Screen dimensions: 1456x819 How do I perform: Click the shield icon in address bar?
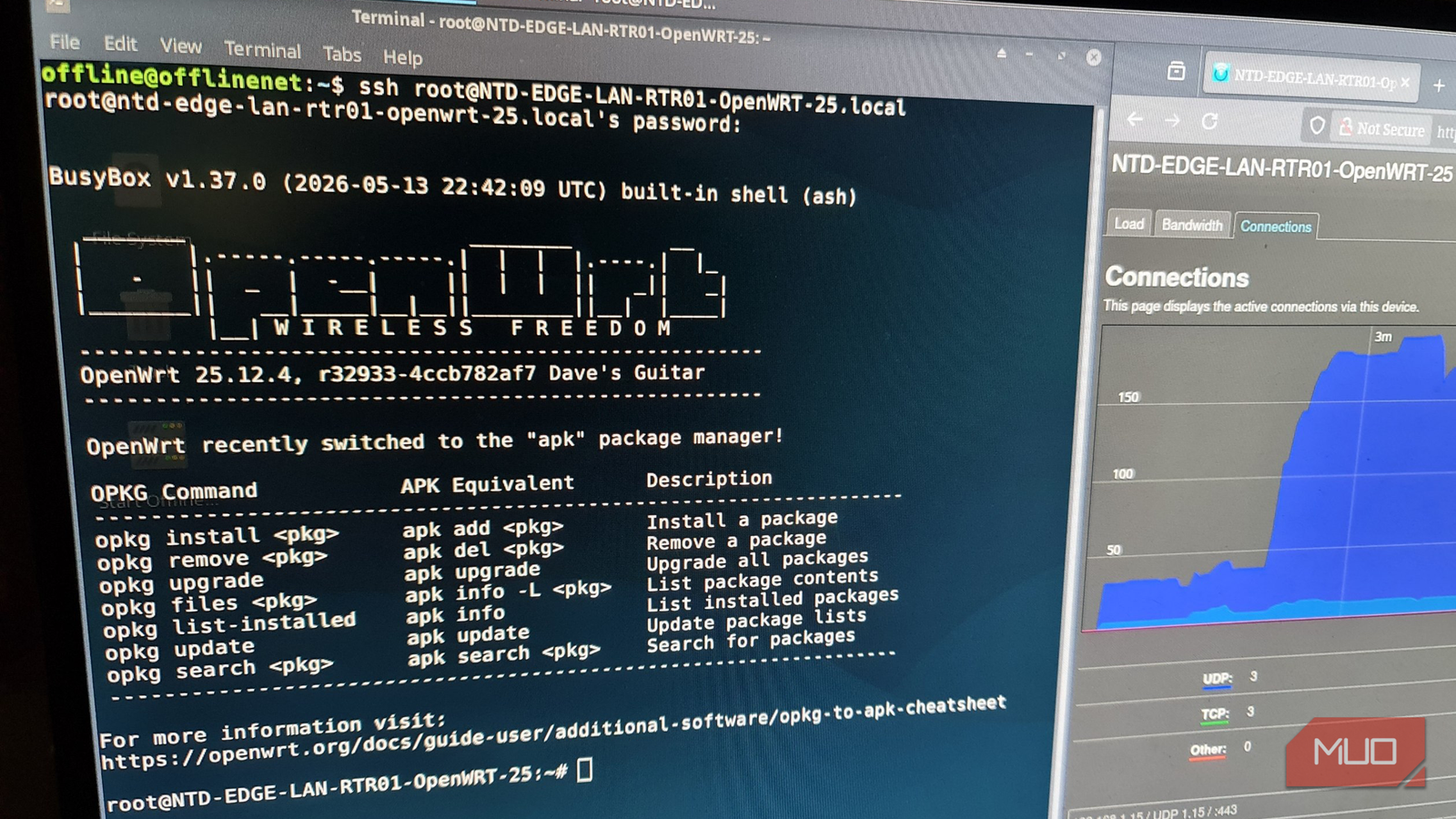pos(1317,126)
